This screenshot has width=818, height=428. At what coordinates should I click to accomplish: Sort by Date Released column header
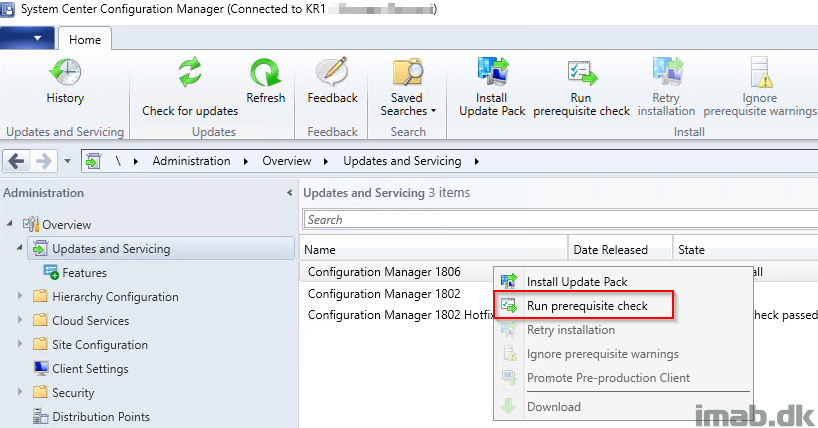click(620, 249)
